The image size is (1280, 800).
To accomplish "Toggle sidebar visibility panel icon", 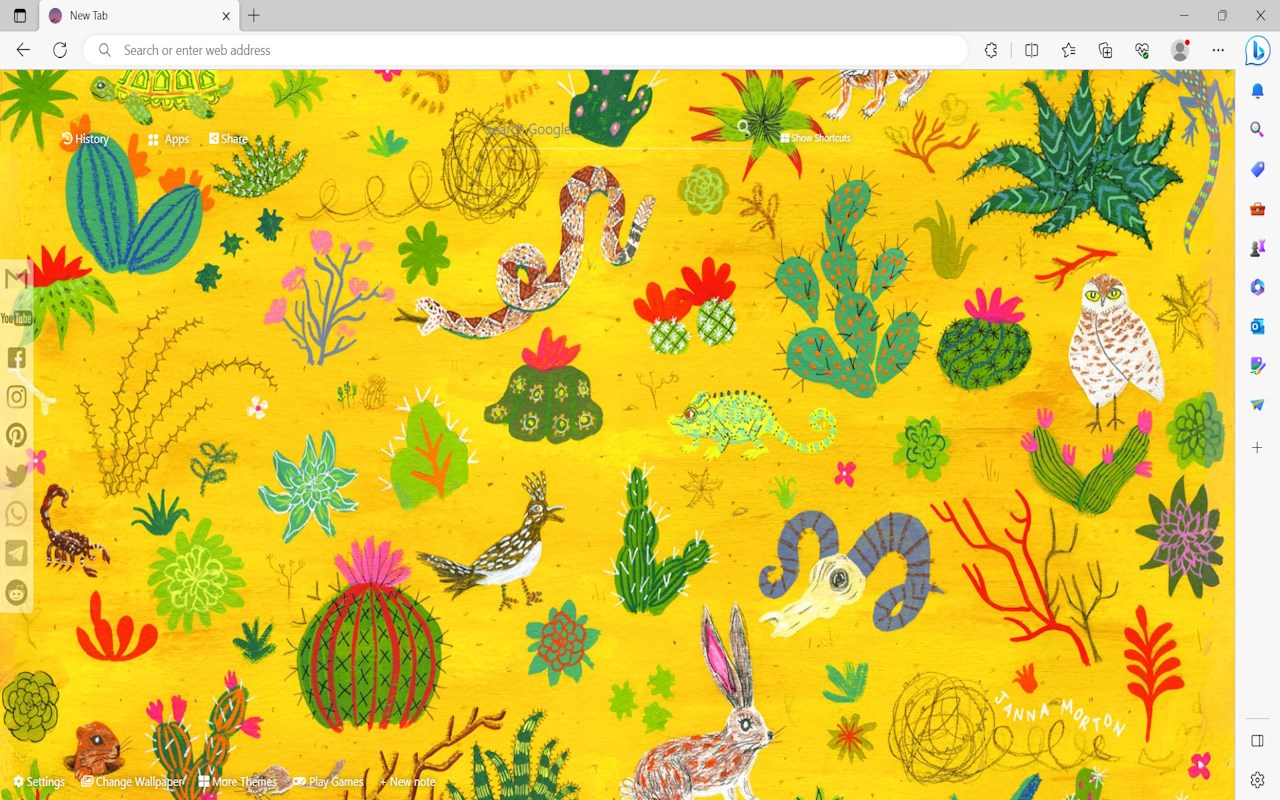I will click(x=1258, y=741).
